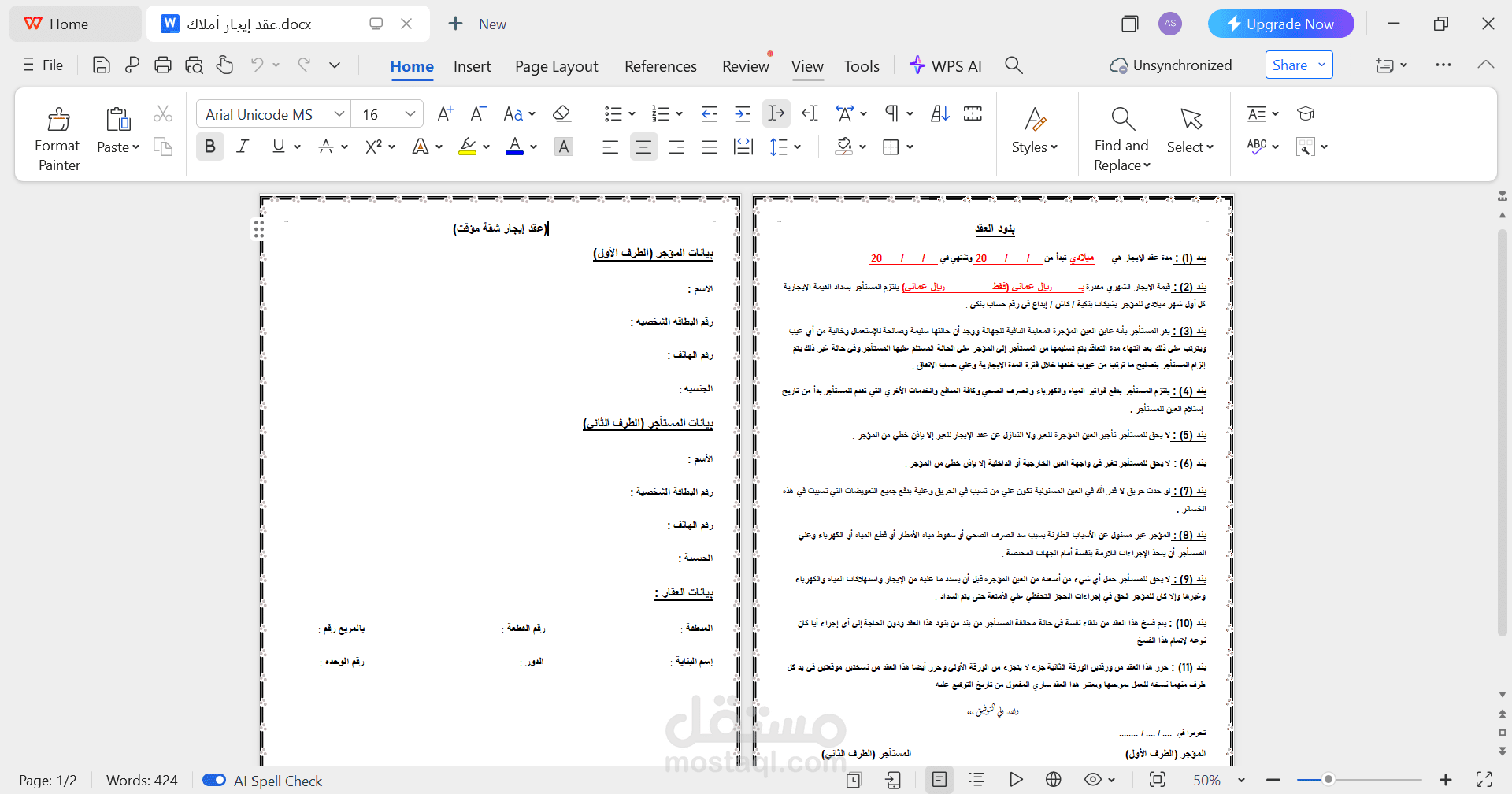The height and width of the screenshot is (794, 1512).
Task: Click the Copy icon below Cut
Action: [x=163, y=147]
